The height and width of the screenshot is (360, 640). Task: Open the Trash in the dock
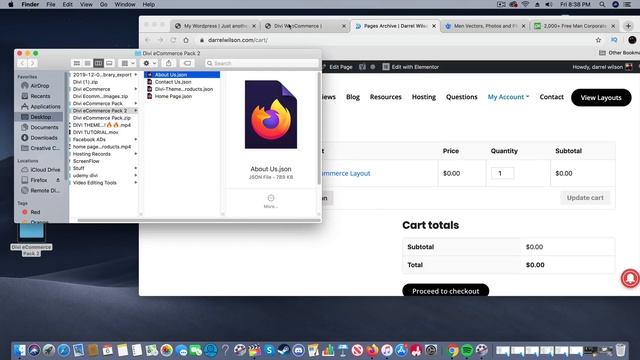point(620,350)
